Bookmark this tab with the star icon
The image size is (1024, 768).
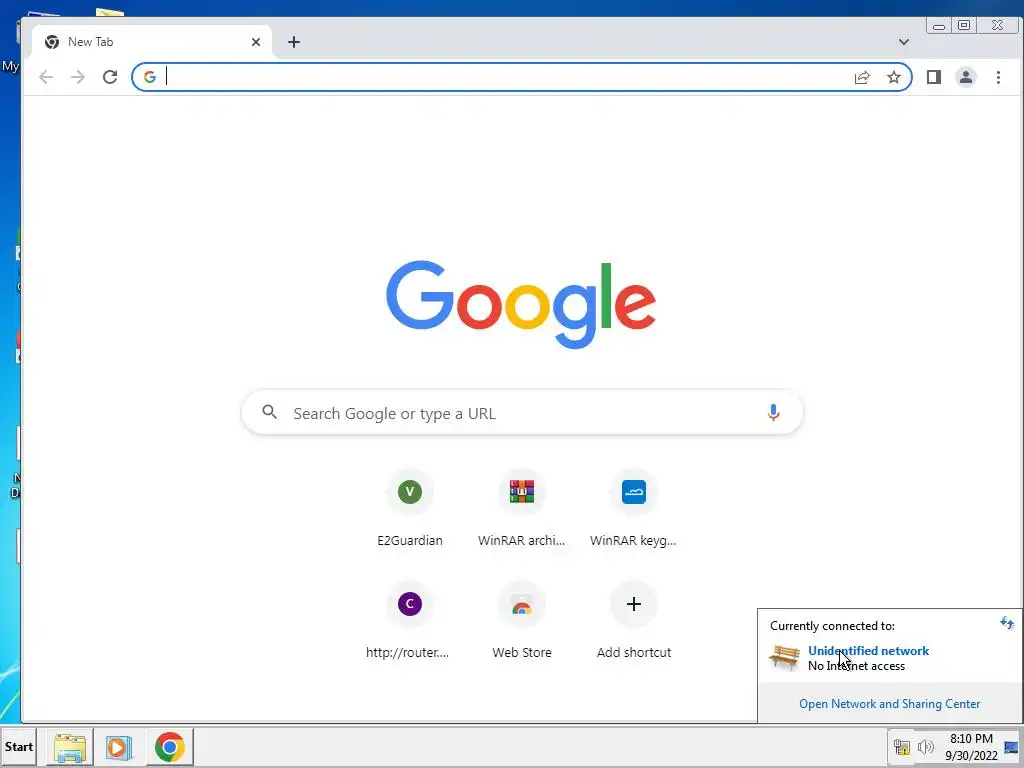point(894,77)
